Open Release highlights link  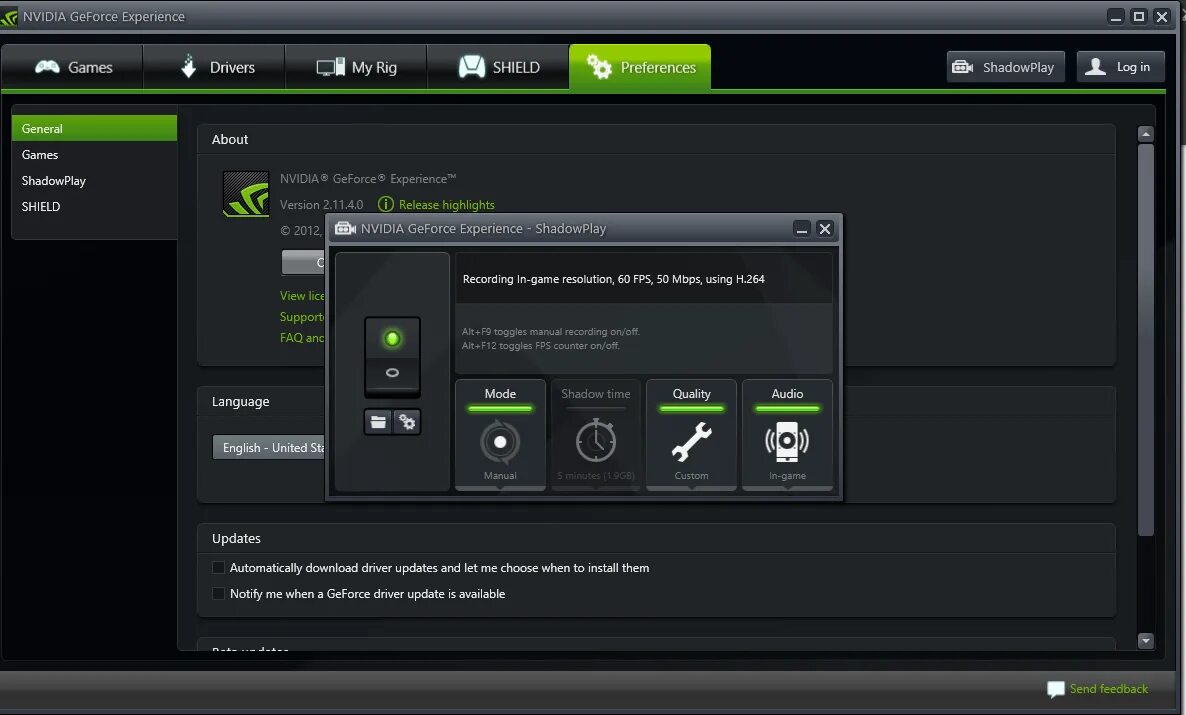pyautogui.click(x=446, y=205)
